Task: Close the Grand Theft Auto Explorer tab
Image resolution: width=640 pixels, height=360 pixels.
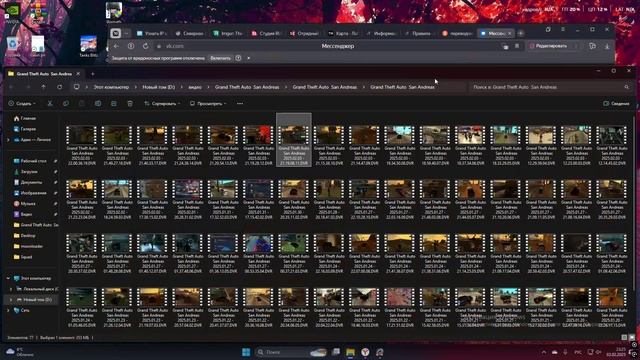Action: 78,74
